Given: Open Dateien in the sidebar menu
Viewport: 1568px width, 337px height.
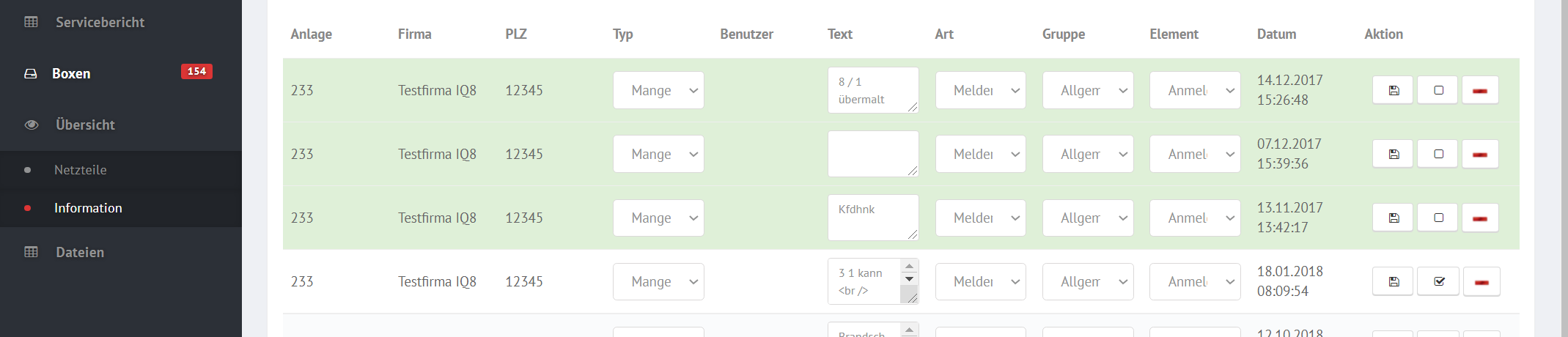Looking at the screenshot, I should [x=80, y=252].
